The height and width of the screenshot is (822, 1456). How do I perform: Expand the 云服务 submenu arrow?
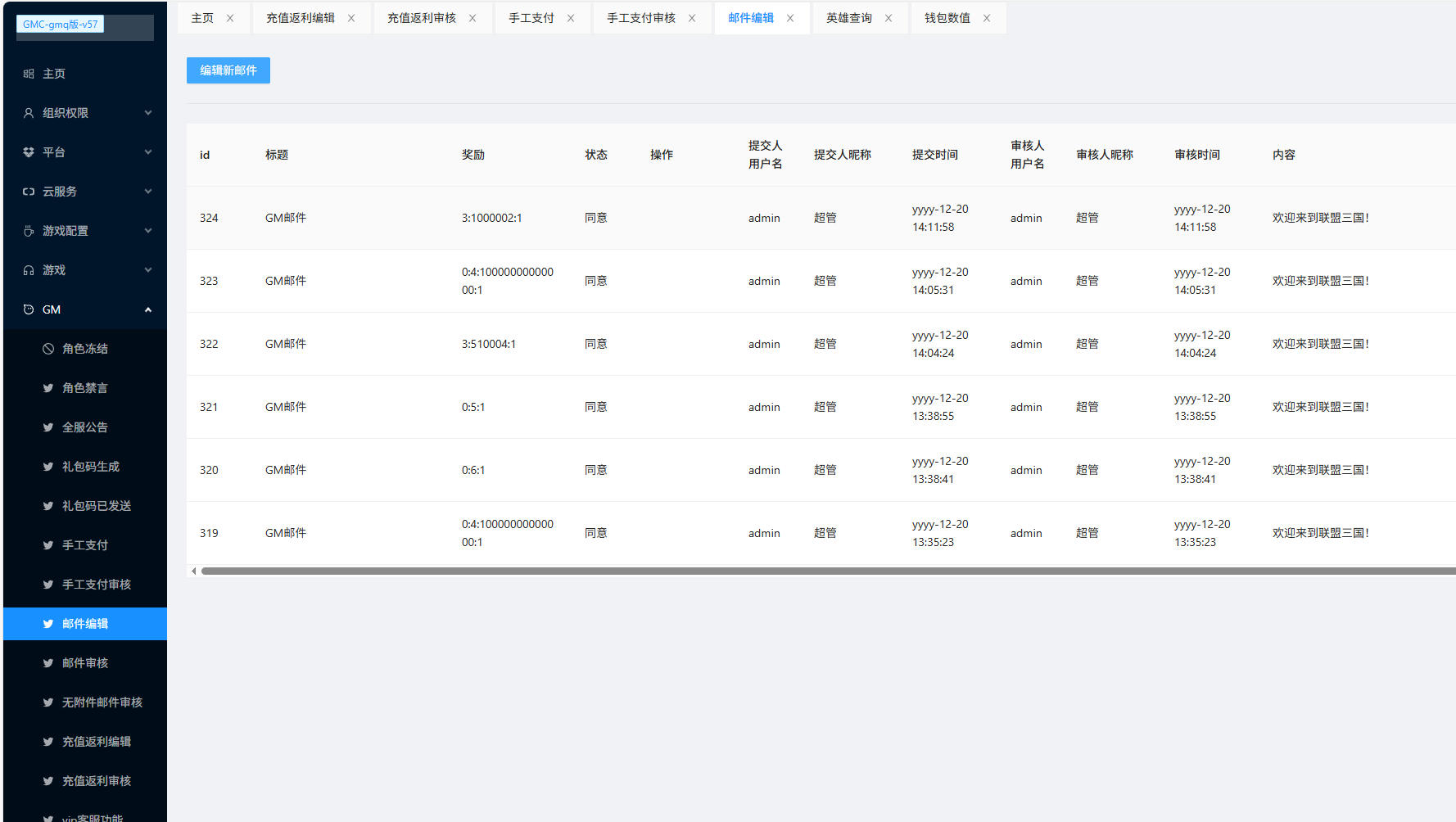click(x=148, y=192)
